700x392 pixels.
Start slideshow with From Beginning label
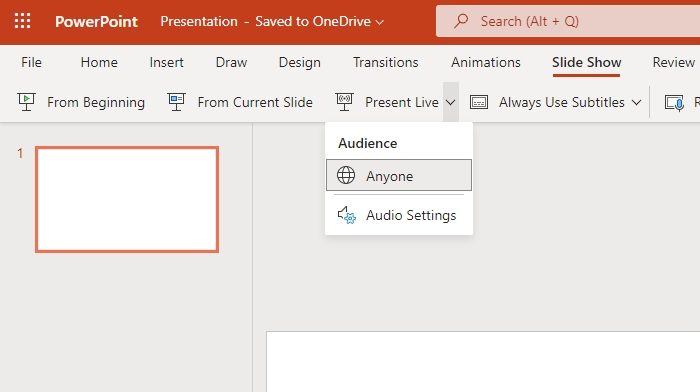[x=96, y=102]
